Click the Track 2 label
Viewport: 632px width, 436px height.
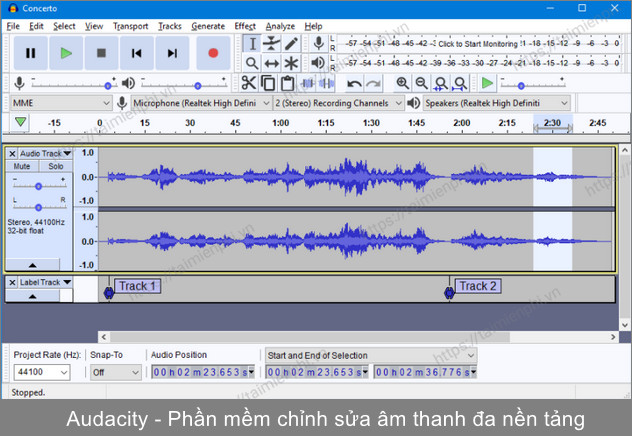click(478, 286)
